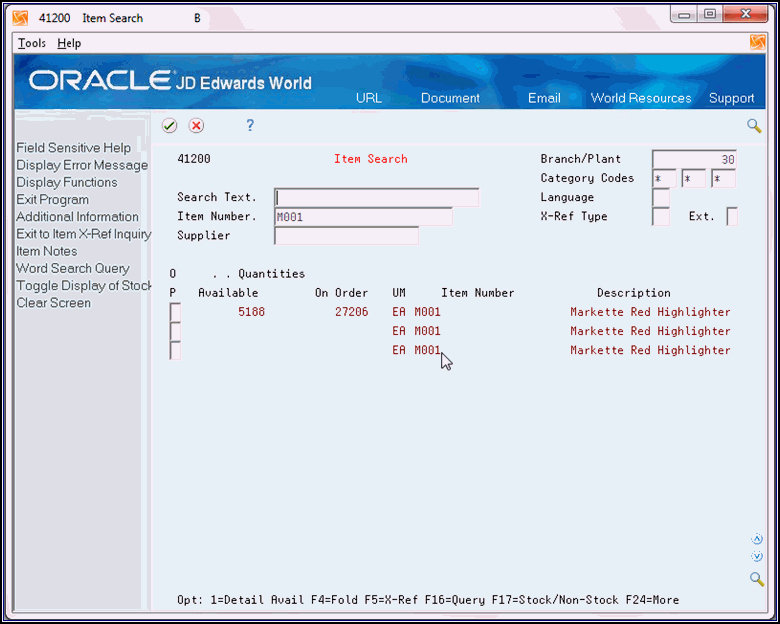This screenshot has height=624, width=780.
Task: Select Display Error Message
Action: tap(82, 165)
